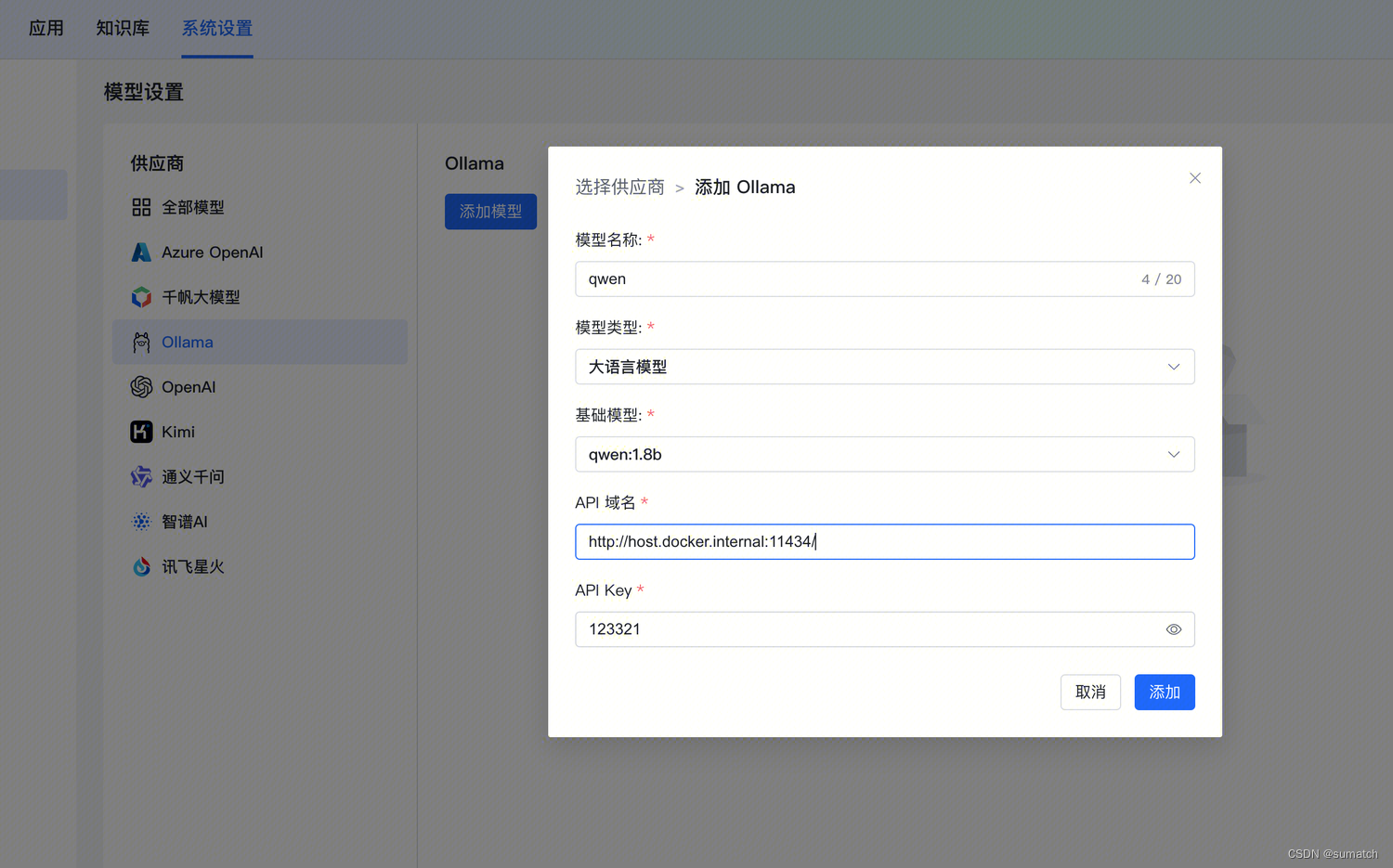Click the OpenAI logo icon
This screenshot has width=1393, height=868.
pyautogui.click(x=141, y=387)
